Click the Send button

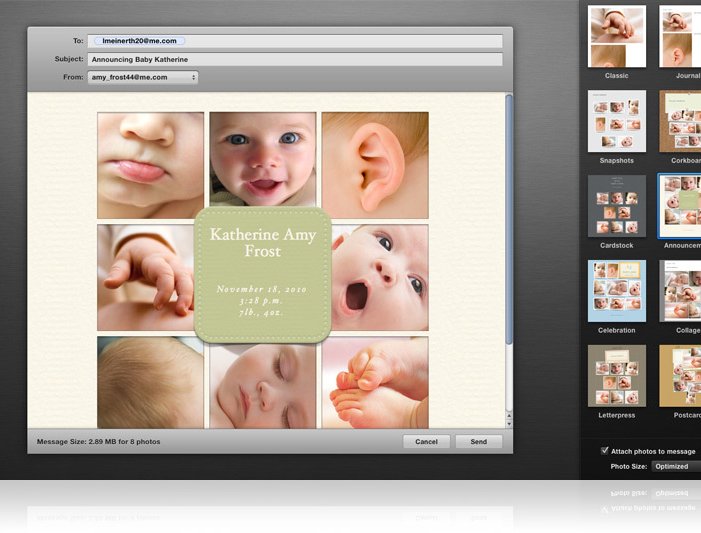(x=478, y=442)
